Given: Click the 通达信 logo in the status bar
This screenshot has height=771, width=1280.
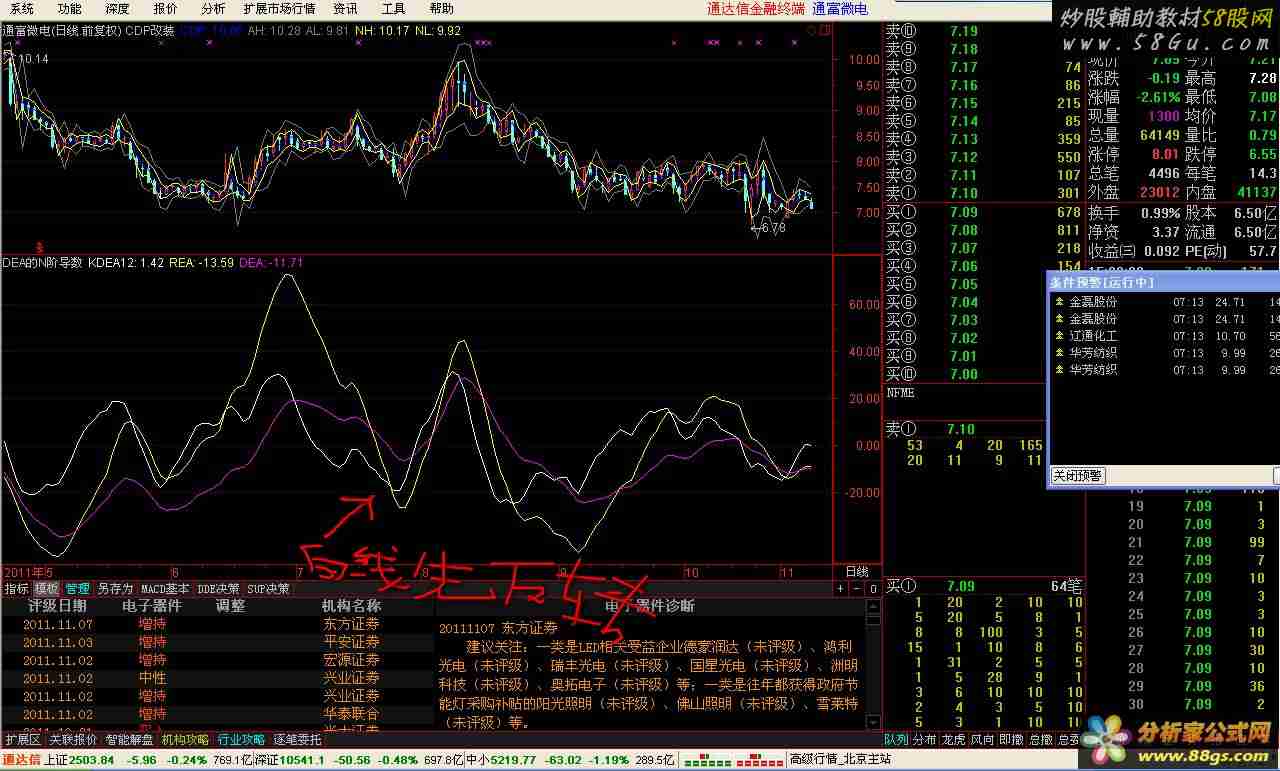Looking at the screenshot, I should click(x=21, y=760).
